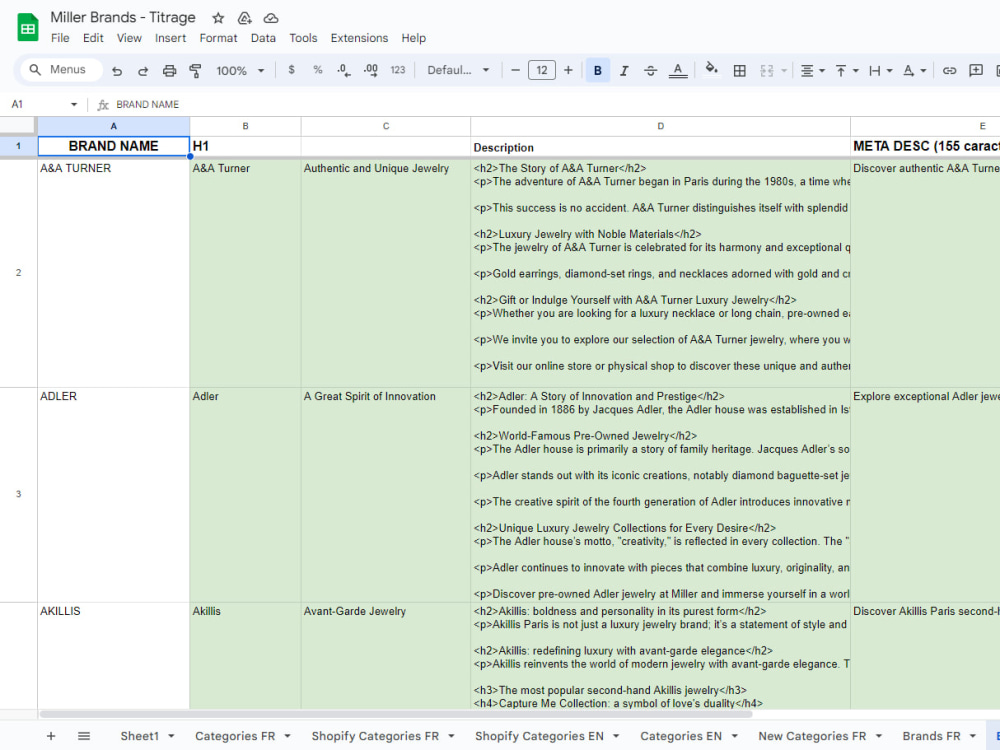The image size is (1000, 750).
Task: Switch to Categories FR tab
Action: tap(235, 736)
